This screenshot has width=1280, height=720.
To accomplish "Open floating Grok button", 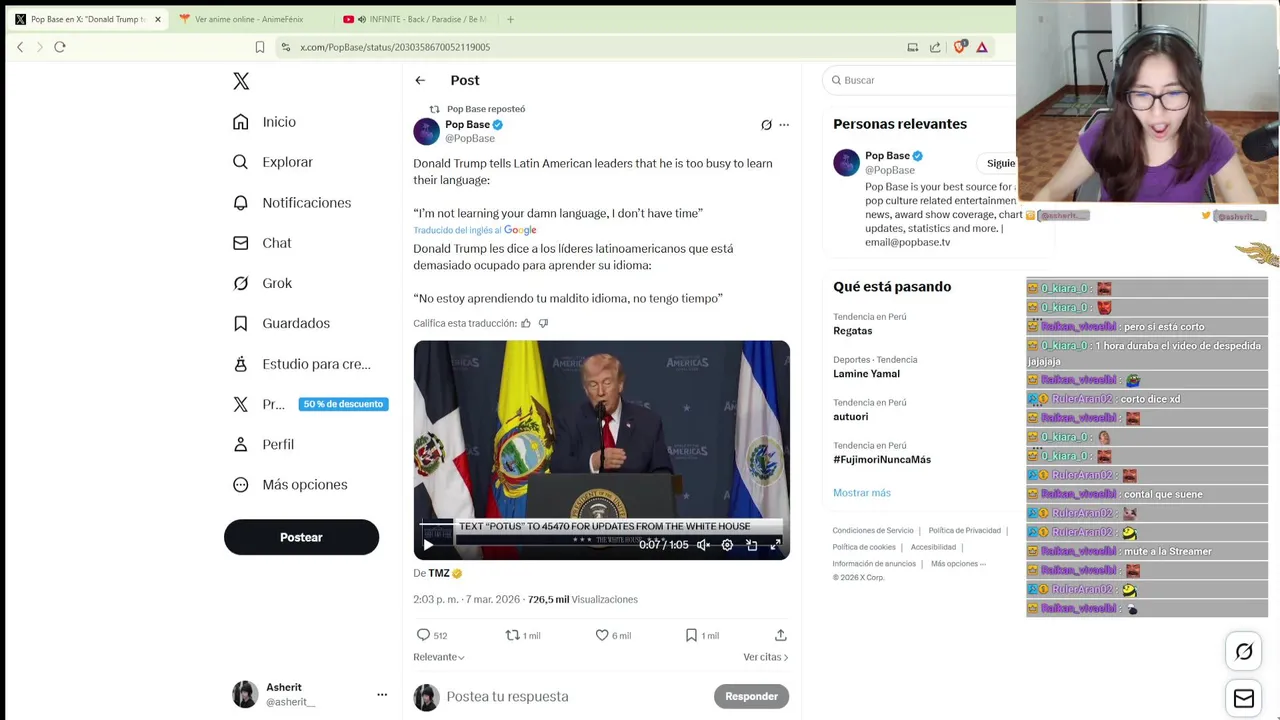I will (x=1244, y=652).
